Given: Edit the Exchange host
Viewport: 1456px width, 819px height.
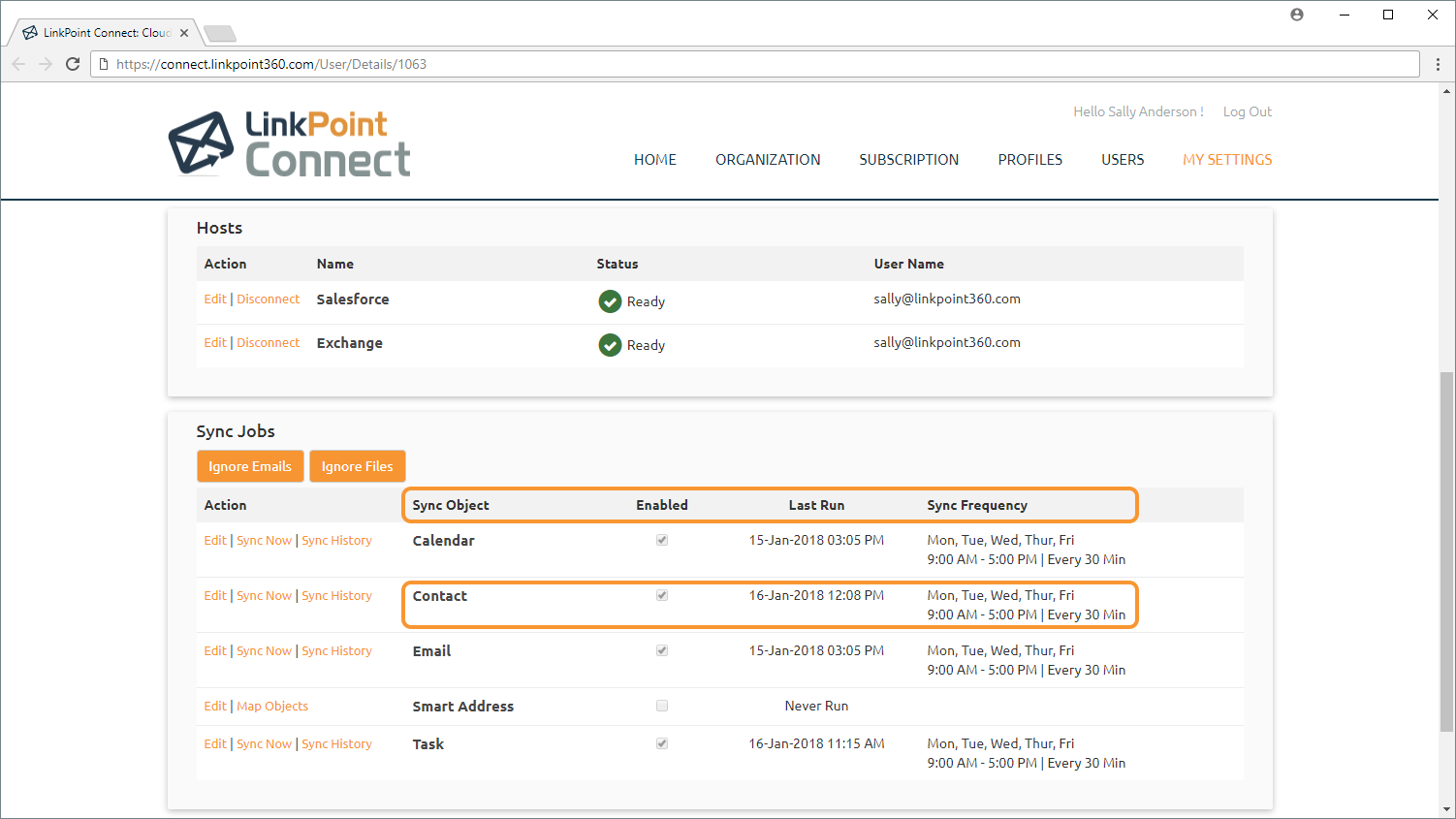Looking at the screenshot, I should [x=215, y=343].
